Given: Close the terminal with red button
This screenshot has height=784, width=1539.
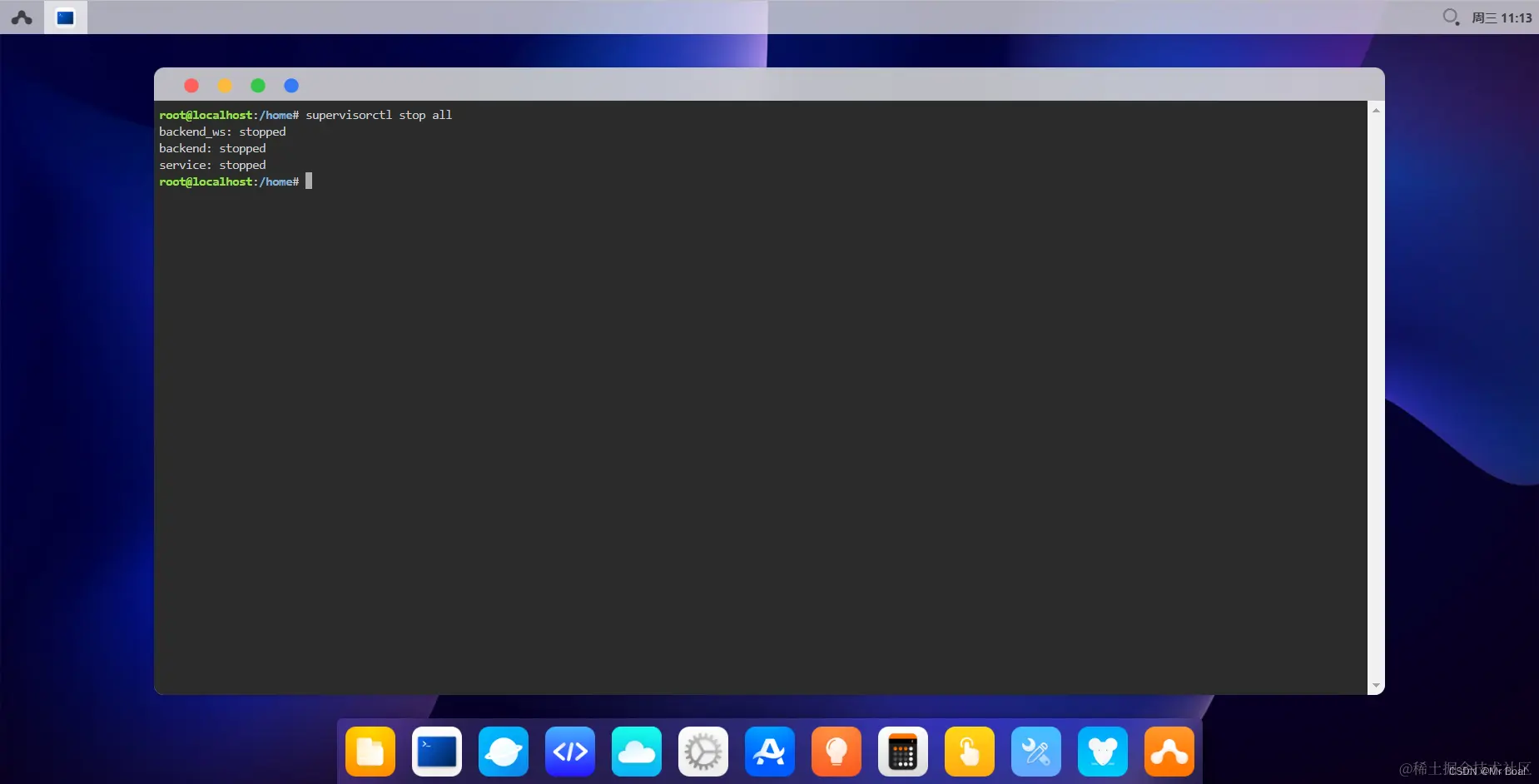Looking at the screenshot, I should 191,85.
